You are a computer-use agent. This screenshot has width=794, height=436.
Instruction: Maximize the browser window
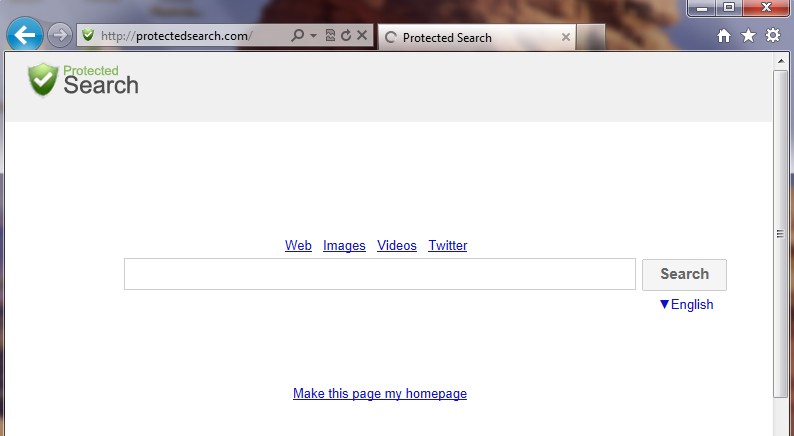point(729,8)
